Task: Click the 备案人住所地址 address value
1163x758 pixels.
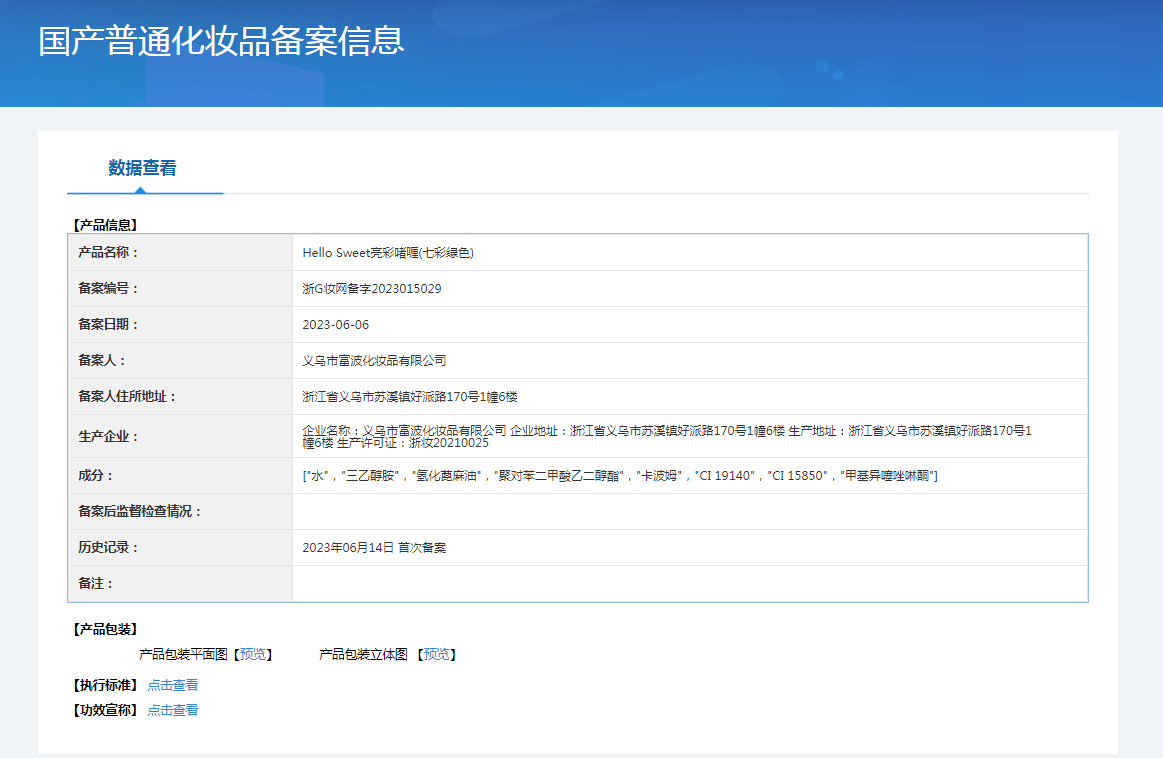Action: pos(409,397)
